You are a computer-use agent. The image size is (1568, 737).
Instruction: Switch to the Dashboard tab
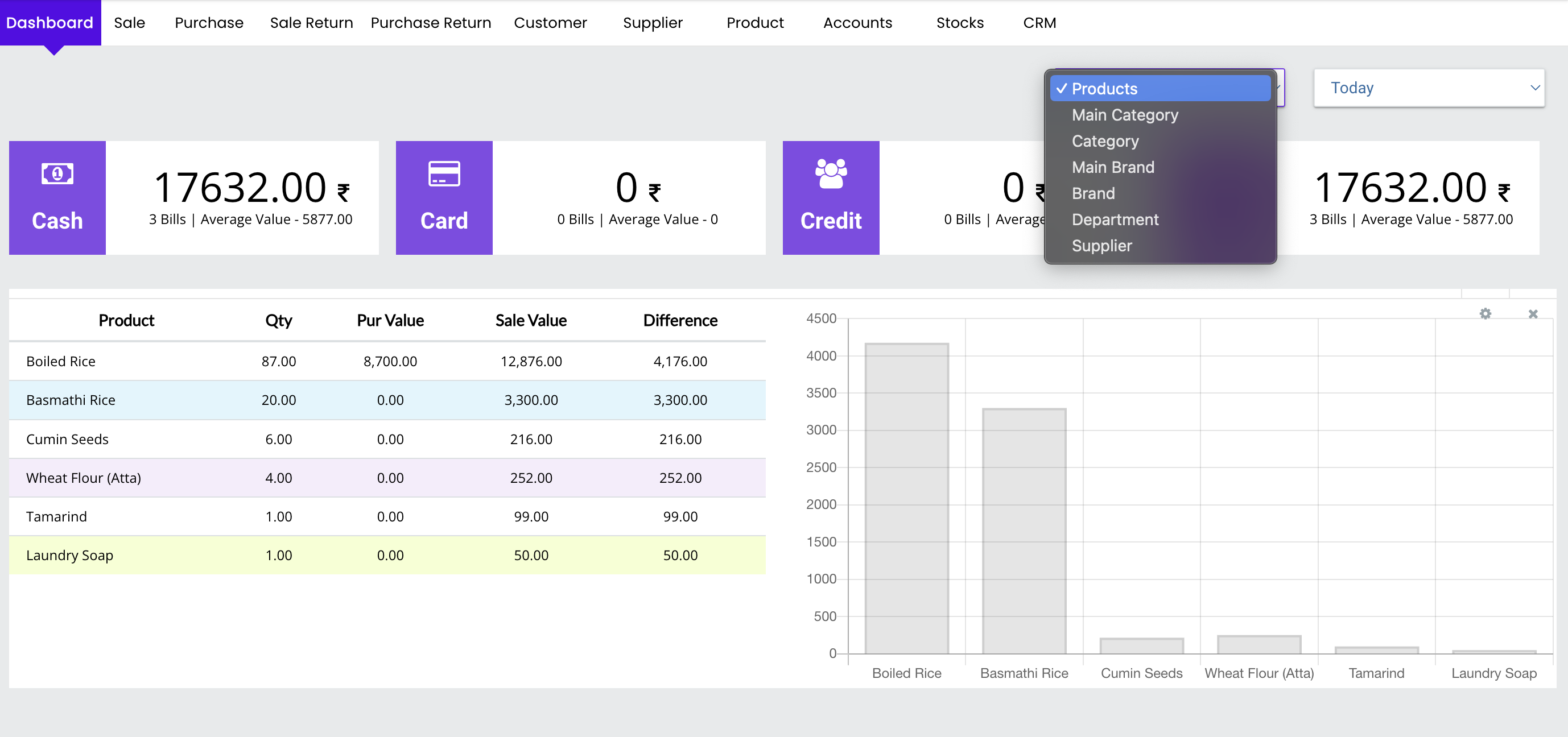pos(50,23)
